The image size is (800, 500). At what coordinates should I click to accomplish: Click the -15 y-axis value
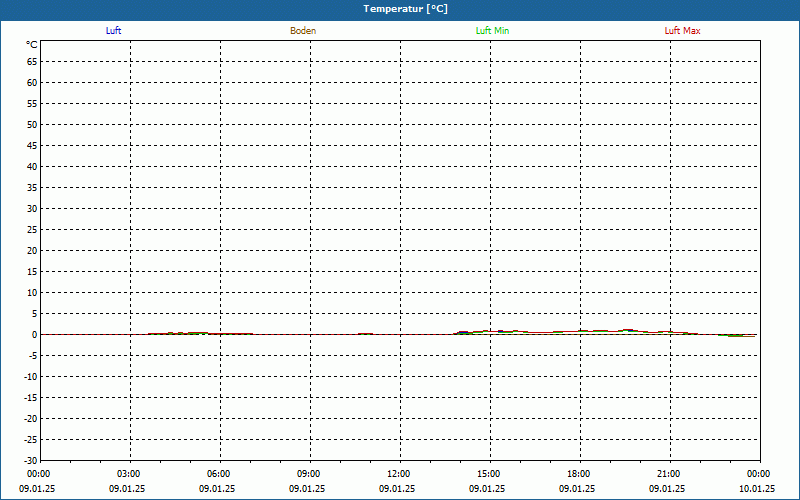click(32, 397)
